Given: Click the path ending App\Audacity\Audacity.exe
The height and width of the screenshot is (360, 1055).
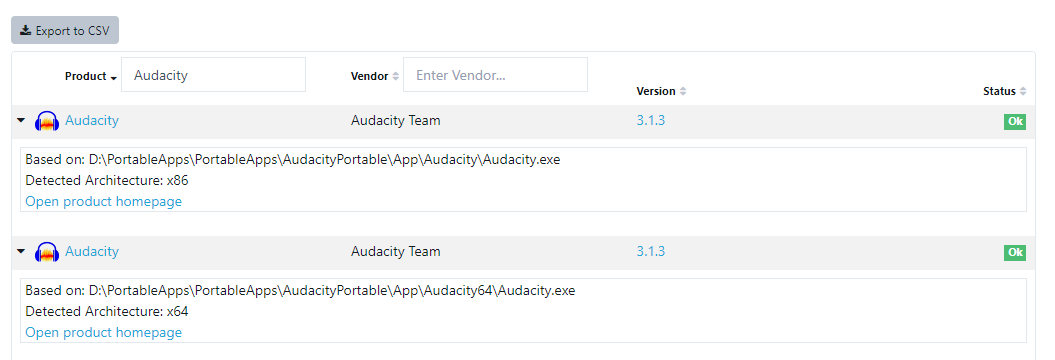Looking at the screenshot, I should click(x=293, y=160).
